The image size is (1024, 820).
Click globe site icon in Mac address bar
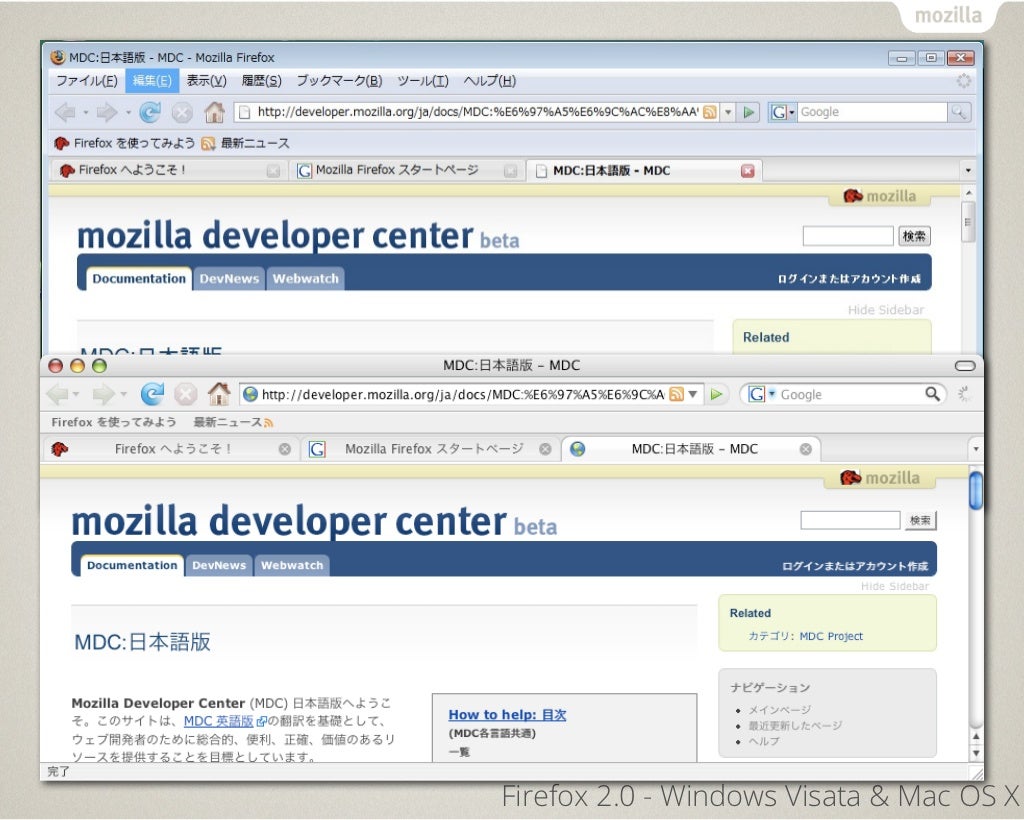click(250, 394)
